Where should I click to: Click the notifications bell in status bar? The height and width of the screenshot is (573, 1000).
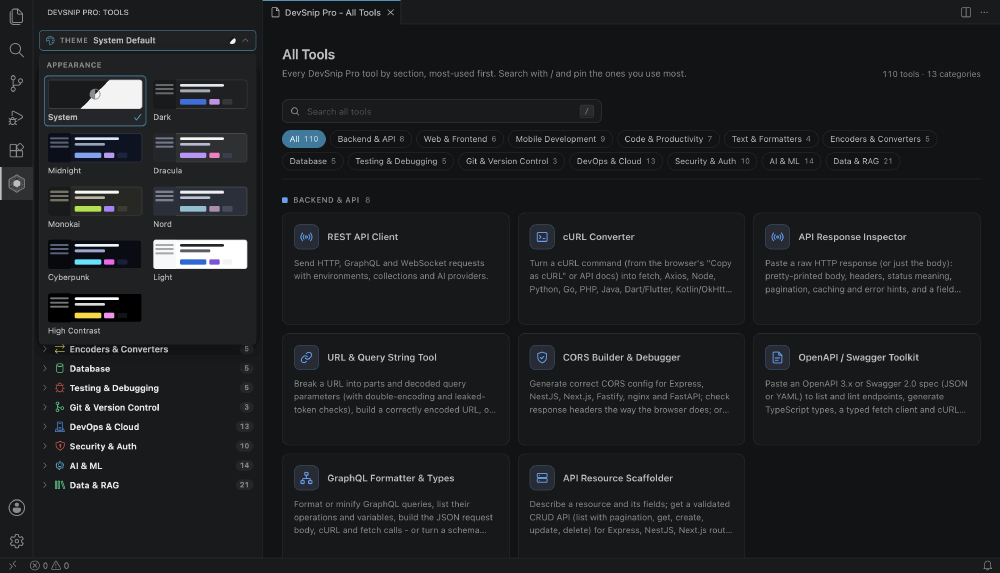tap(987, 565)
